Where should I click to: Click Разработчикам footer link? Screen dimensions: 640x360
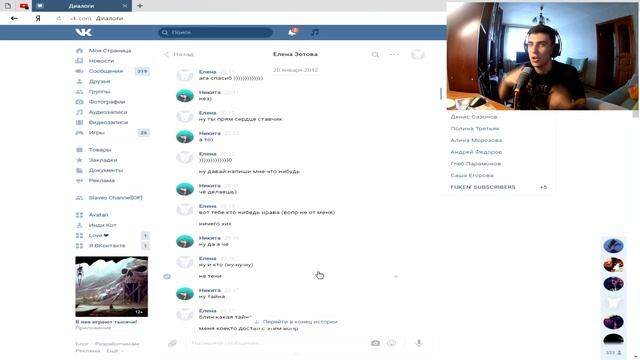pyautogui.click(x=117, y=344)
